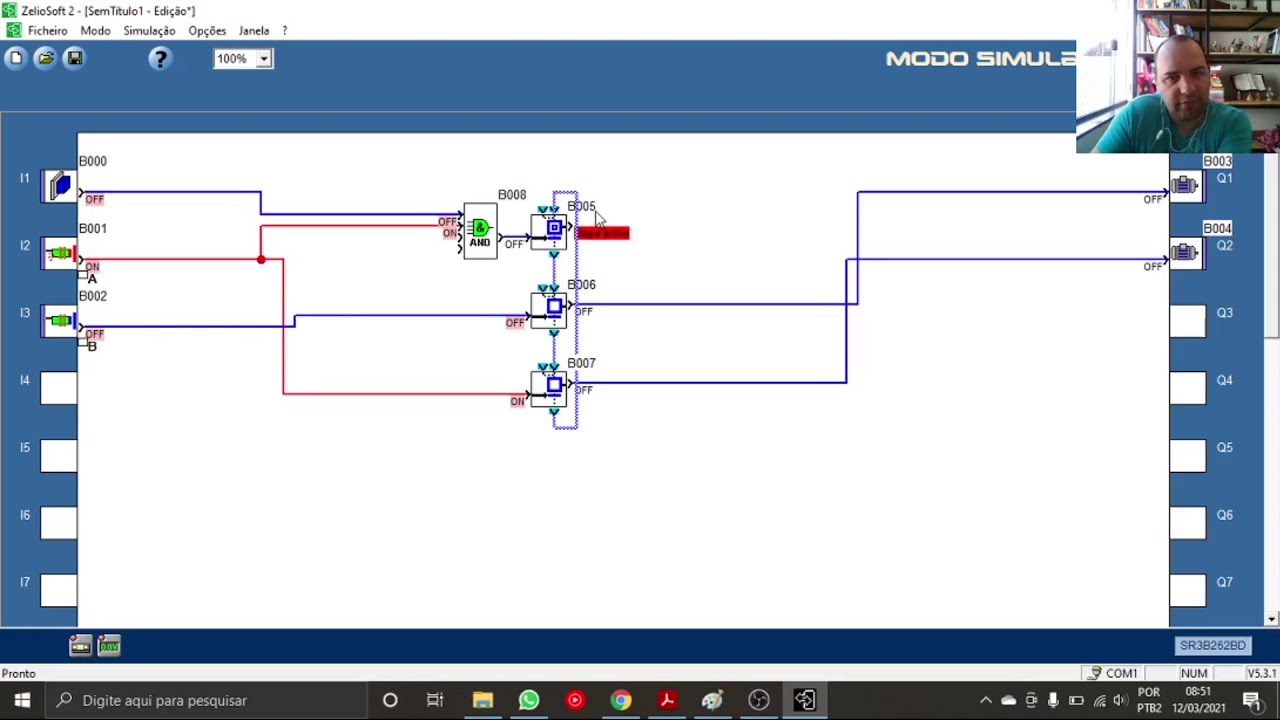Screen dimensions: 1280x720
Task: Open Google Chrome from the taskbar
Action: 621,700
